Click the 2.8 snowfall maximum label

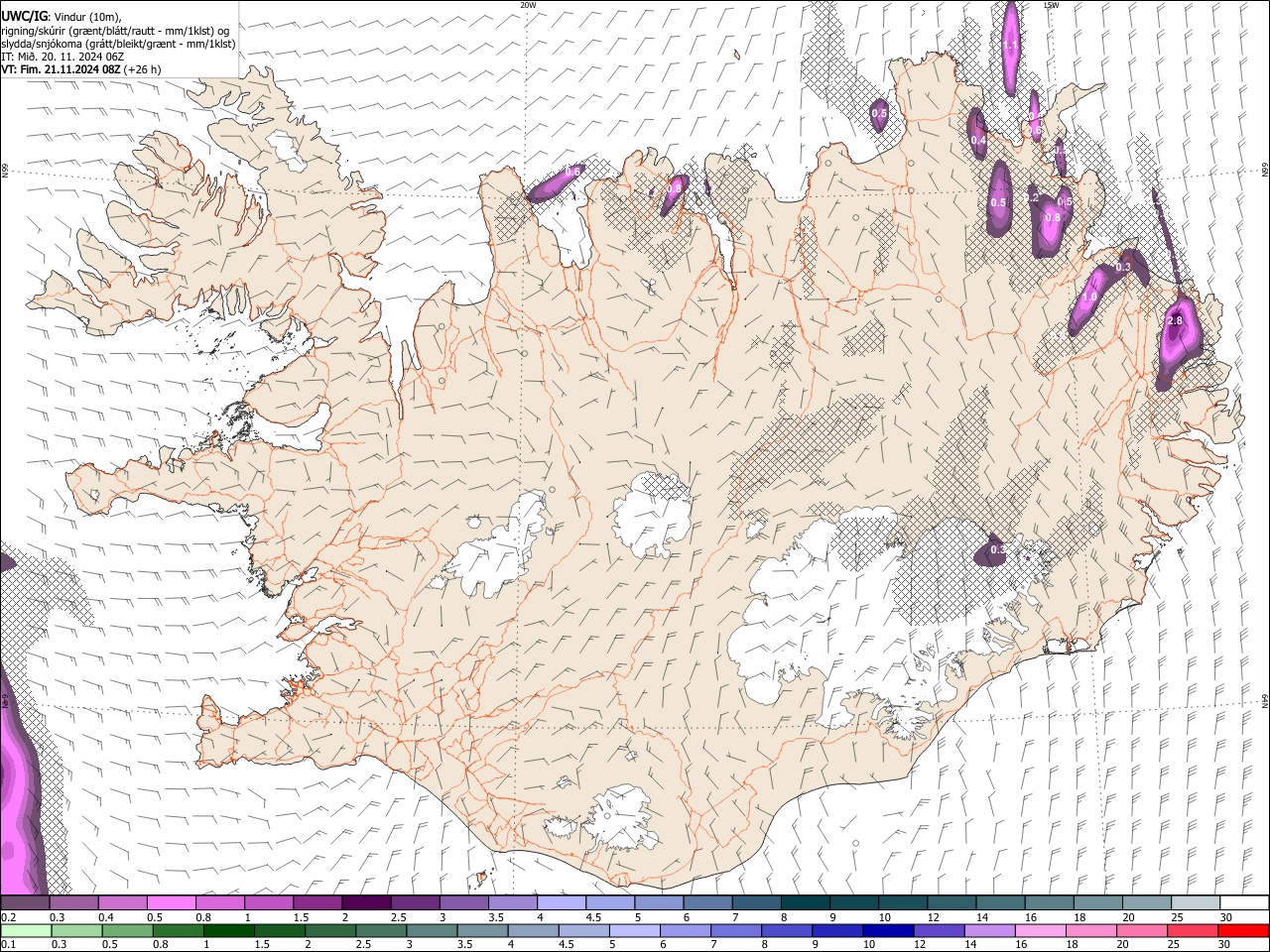[1176, 321]
